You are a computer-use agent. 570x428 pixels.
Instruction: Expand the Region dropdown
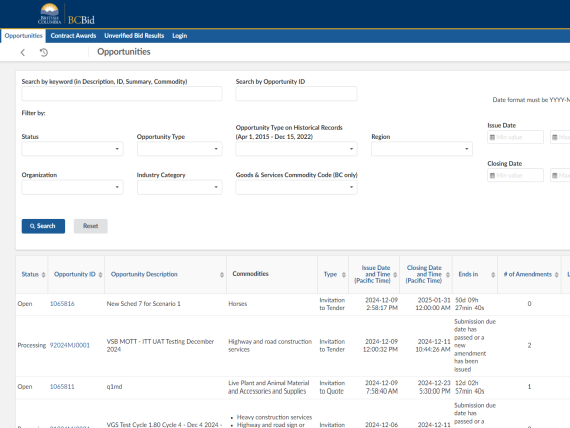(422, 149)
